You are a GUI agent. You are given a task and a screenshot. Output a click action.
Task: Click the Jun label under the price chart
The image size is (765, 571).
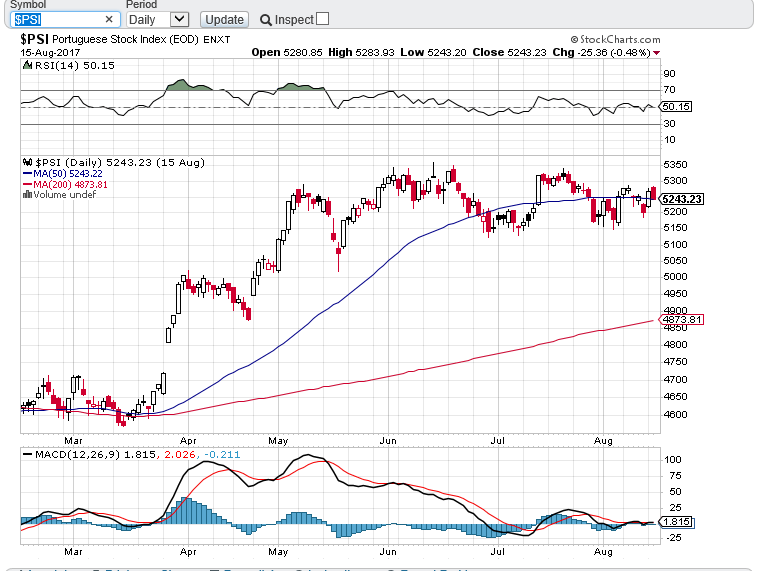pos(388,441)
